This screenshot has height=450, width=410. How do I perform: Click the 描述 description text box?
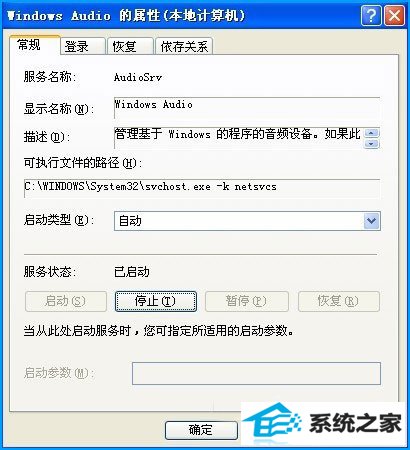(x=239, y=138)
